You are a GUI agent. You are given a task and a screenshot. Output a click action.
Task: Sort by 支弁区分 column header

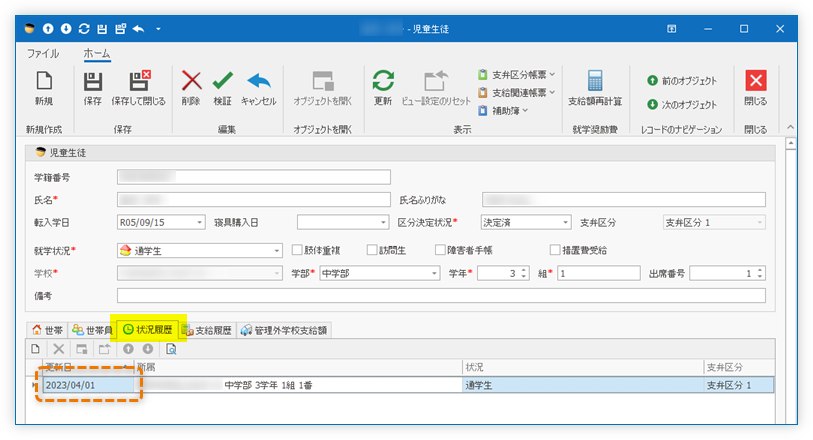(x=739, y=367)
